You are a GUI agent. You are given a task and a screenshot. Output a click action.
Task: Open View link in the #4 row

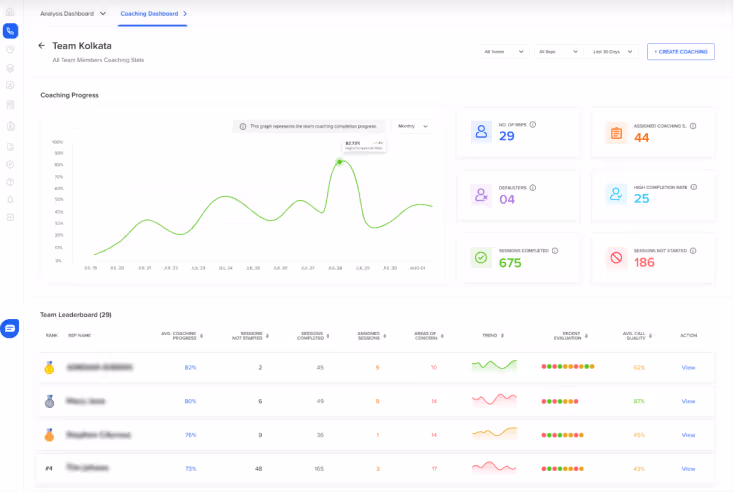point(688,469)
